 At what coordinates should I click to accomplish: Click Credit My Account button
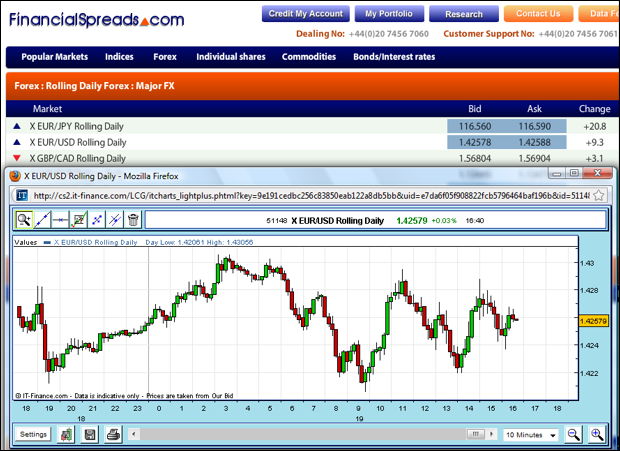point(306,14)
